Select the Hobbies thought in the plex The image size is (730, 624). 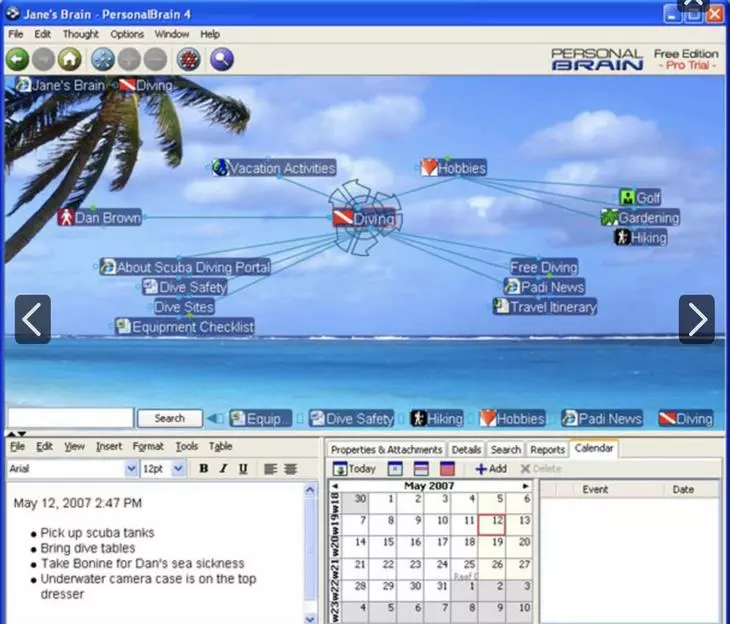453,168
